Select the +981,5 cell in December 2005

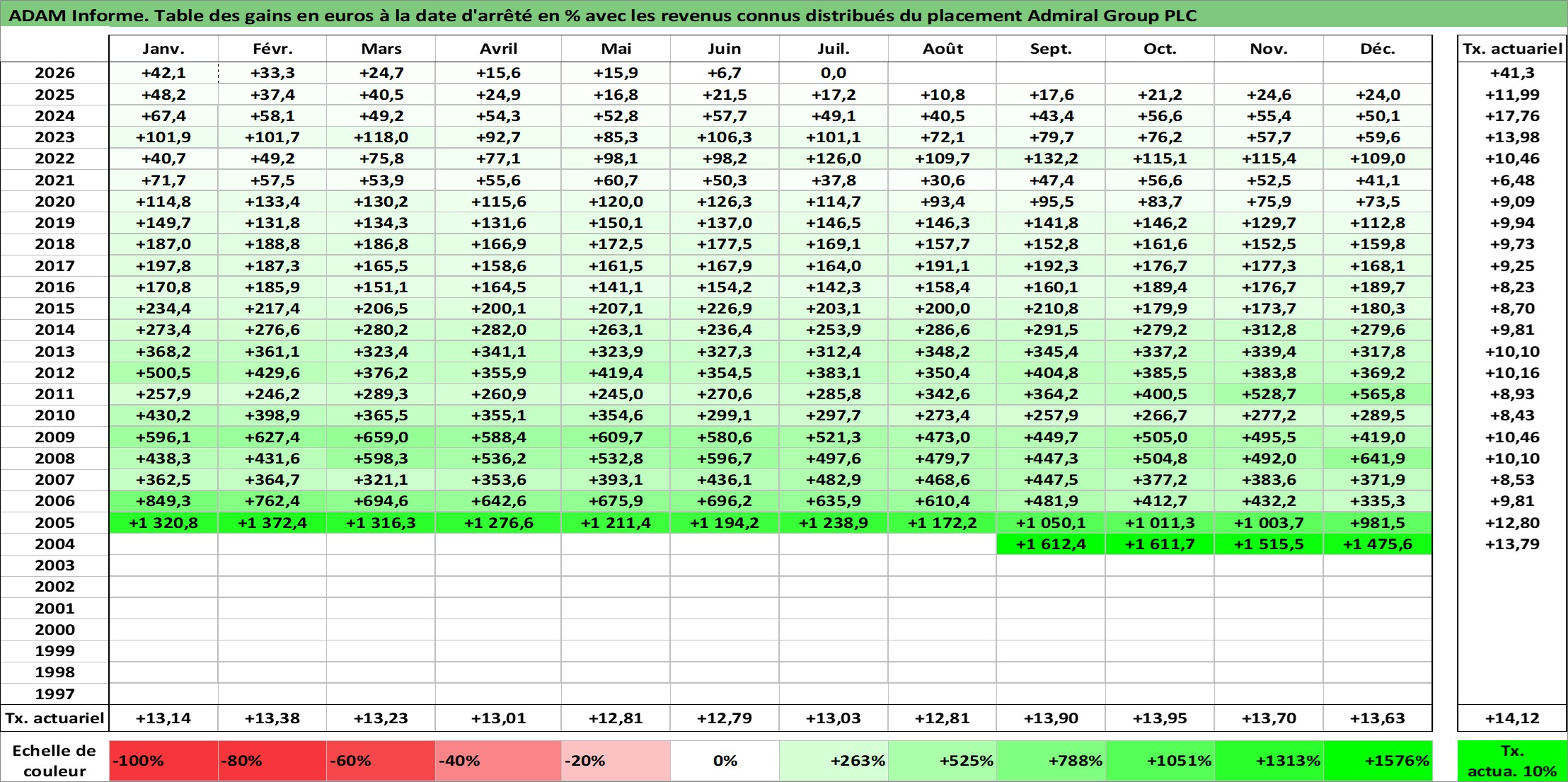coord(1378,523)
